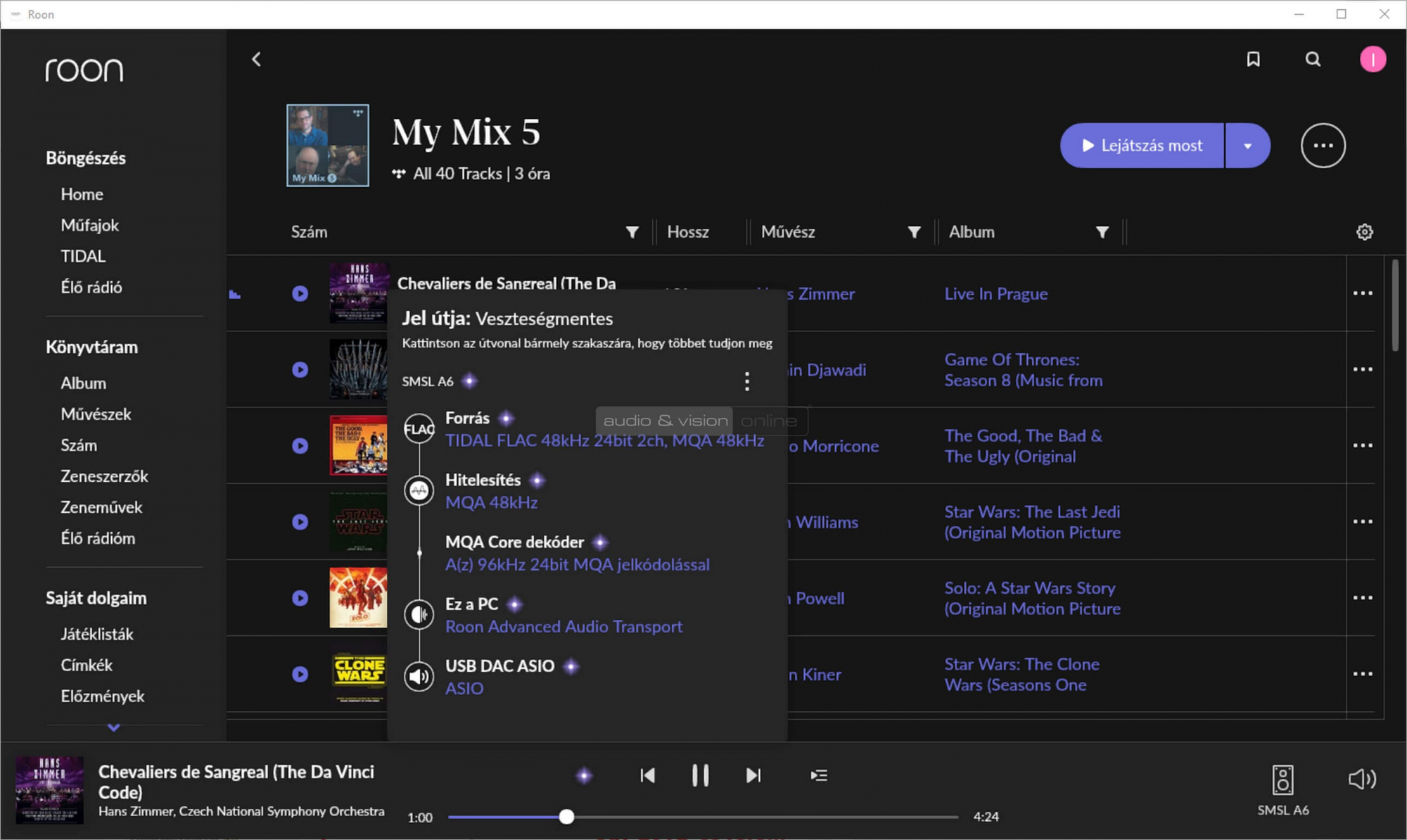
Task: Open Címkék in the sidebar
Action: tap(87, 665)
